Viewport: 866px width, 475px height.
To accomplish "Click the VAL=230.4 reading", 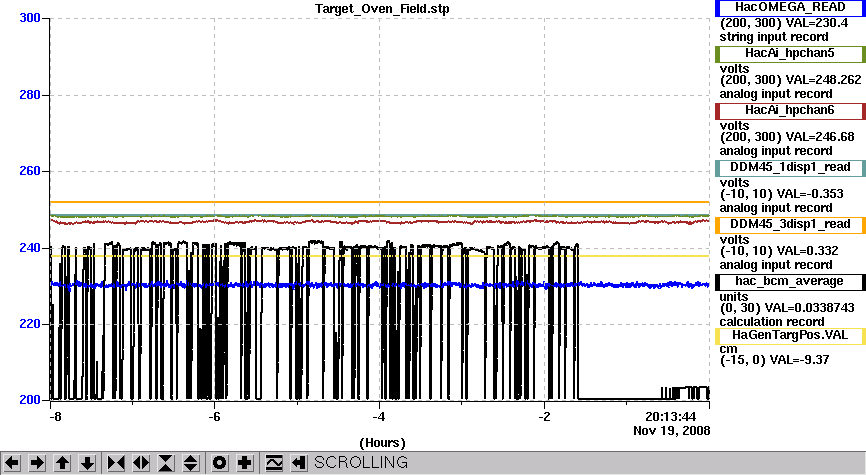I will point(815,23).
